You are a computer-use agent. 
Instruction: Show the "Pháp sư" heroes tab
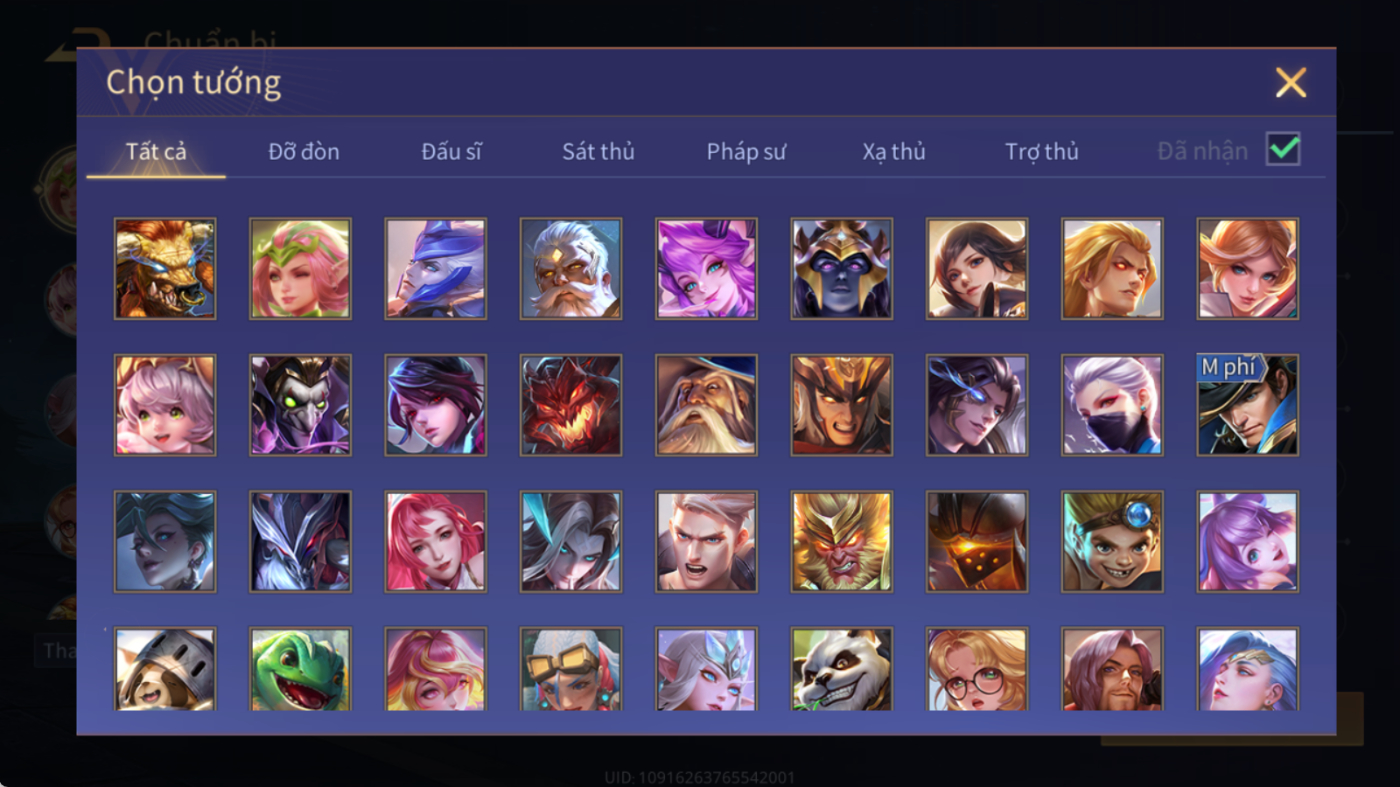click(746, 152)
